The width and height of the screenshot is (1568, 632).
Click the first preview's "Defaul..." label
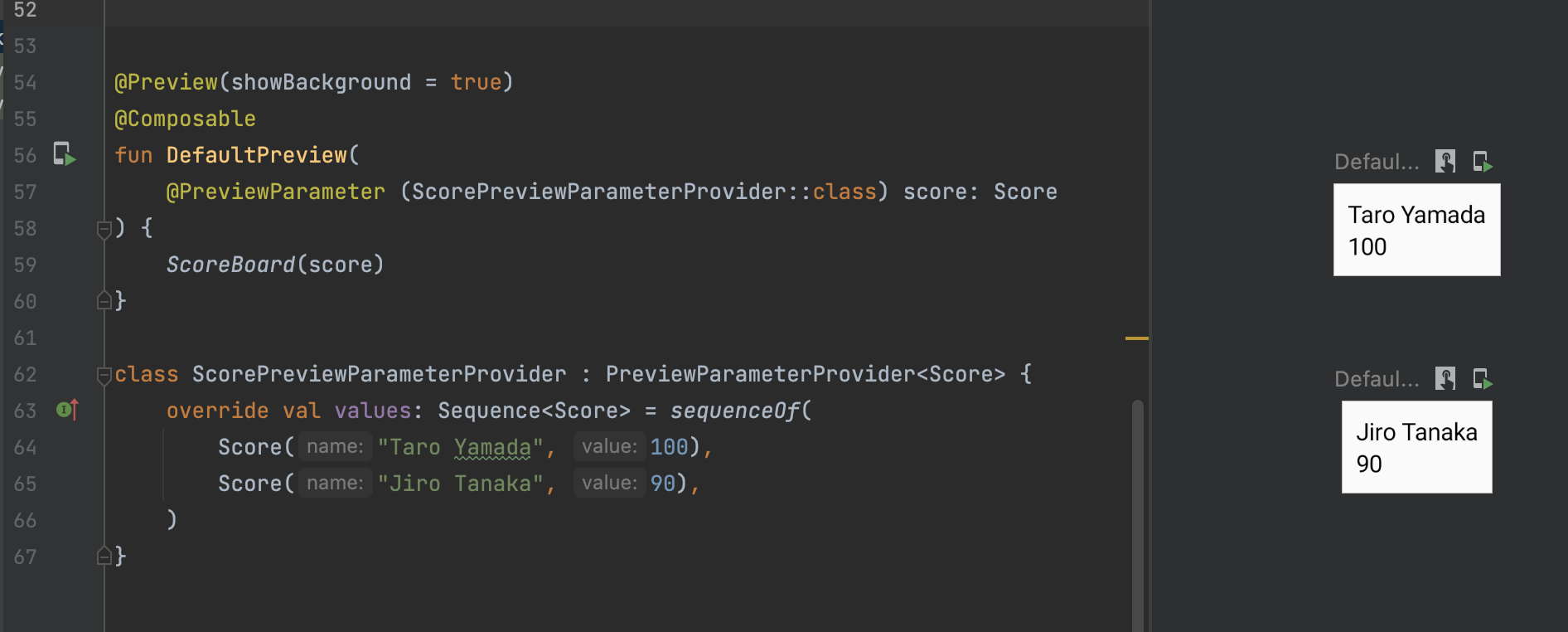pyautogui.click(x=1377, y=162)
